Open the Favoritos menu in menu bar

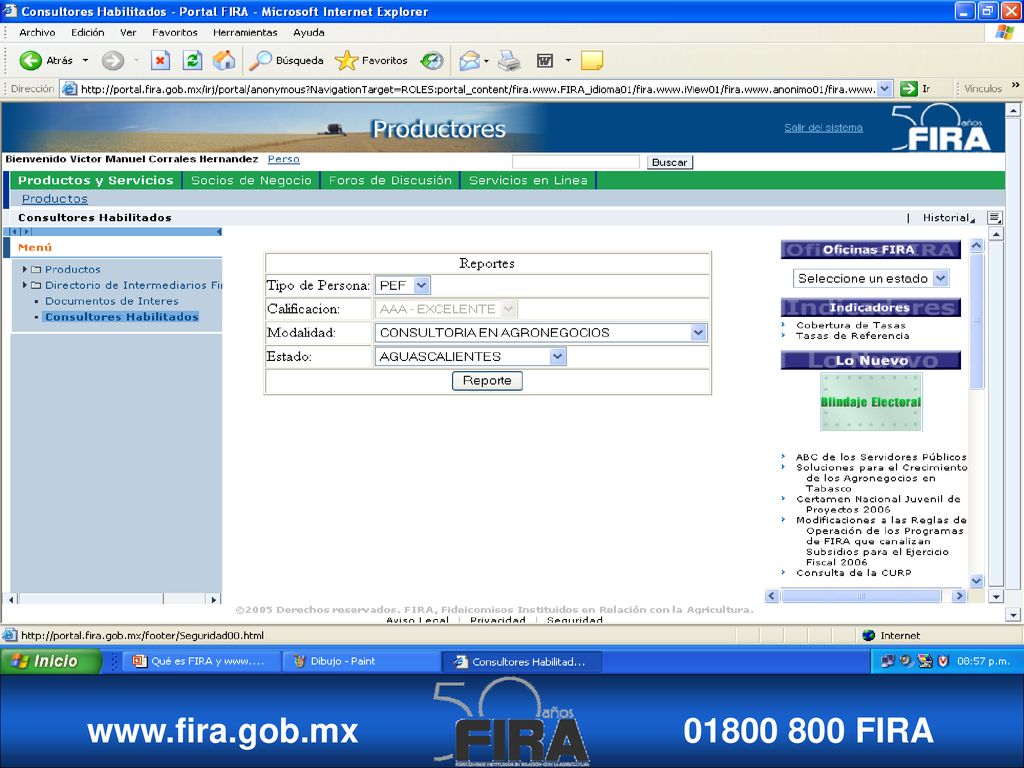click(x=174, y=33)
